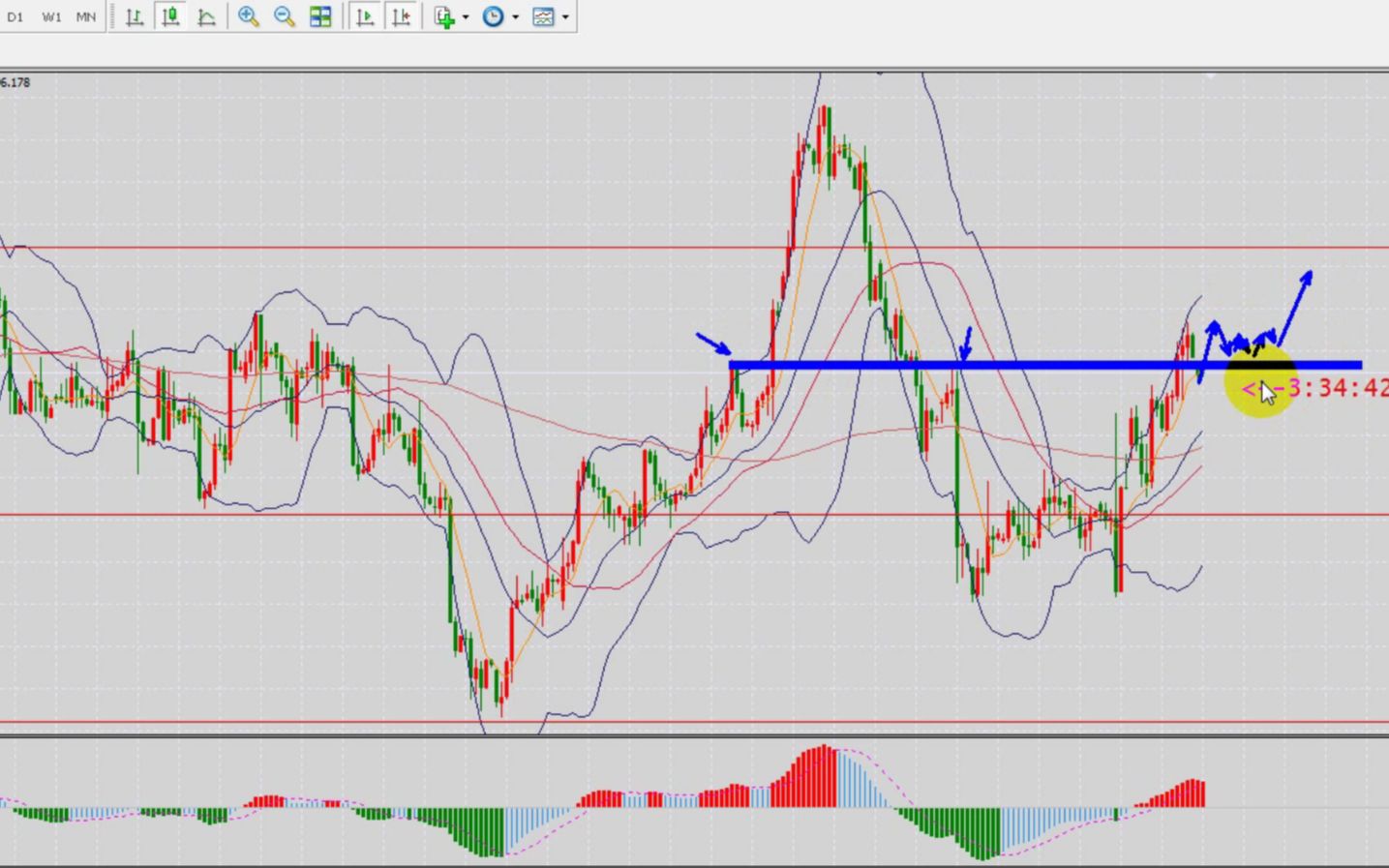Click the zoom in magnifier icon
Image resolution: width=1389 pixels, height=868 pixels.
coord(249,16)
